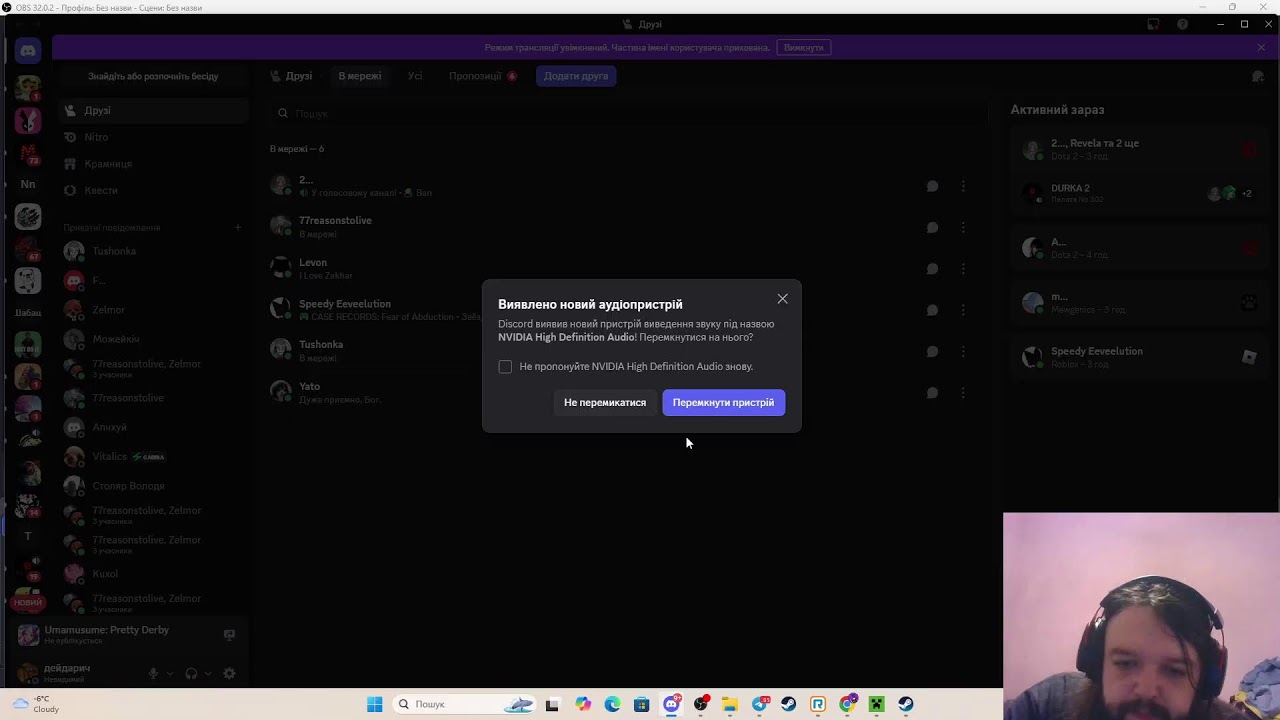The width and height of the screenshot is (1280, 720).
Task: Open Microsoft Edge from the taskbar
Action: point(612,704)
